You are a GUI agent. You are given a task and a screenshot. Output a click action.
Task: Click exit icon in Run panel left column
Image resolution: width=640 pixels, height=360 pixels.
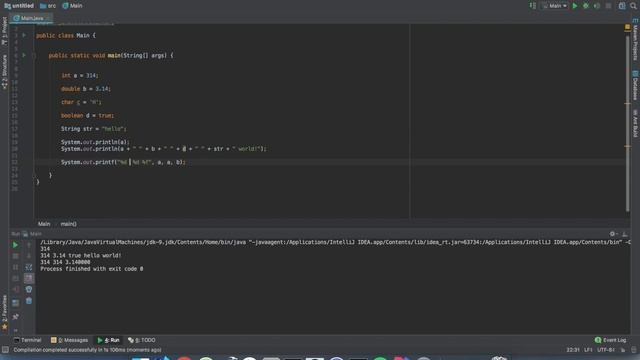(15, 289)
